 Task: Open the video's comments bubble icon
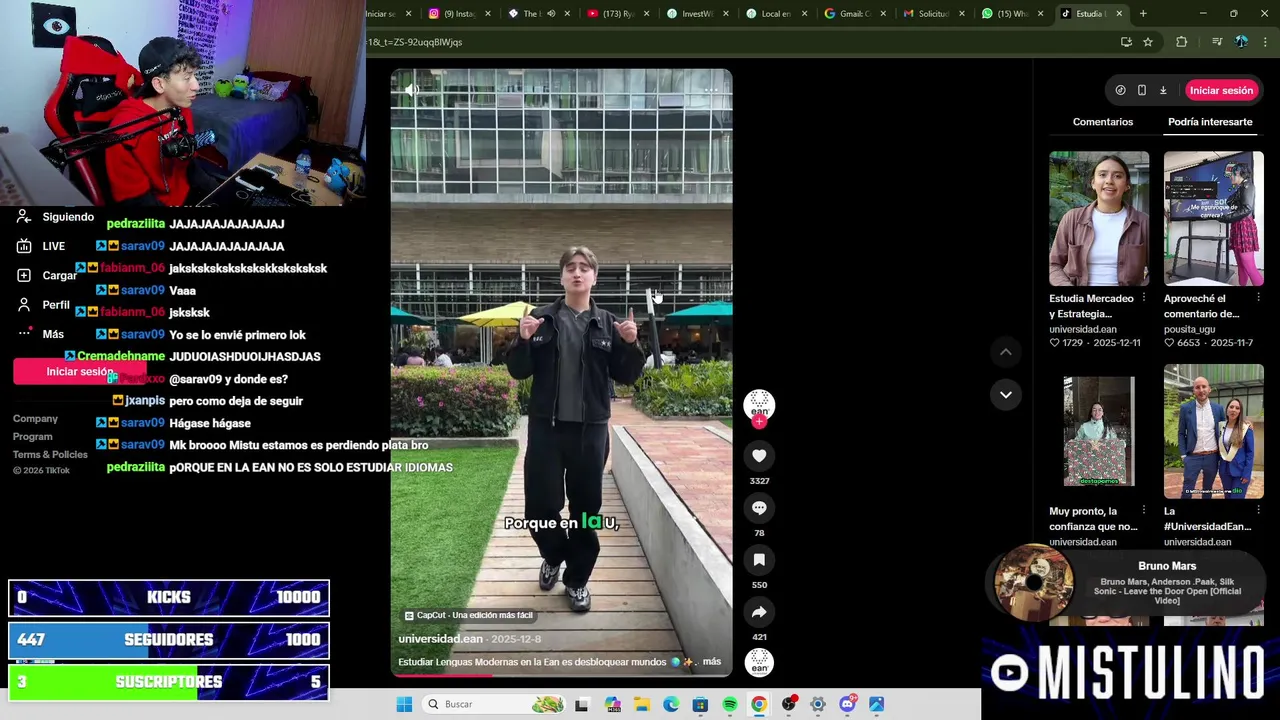pos(759,508)
